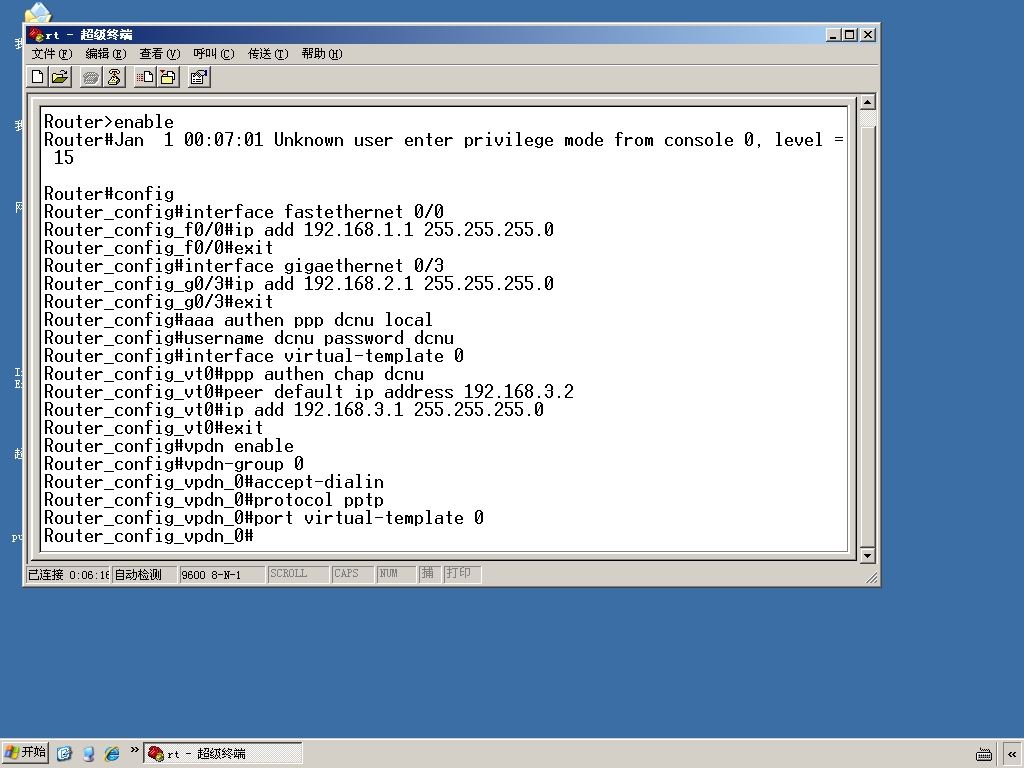
Task: Click the Send toolbar icon
Action: 145,77
